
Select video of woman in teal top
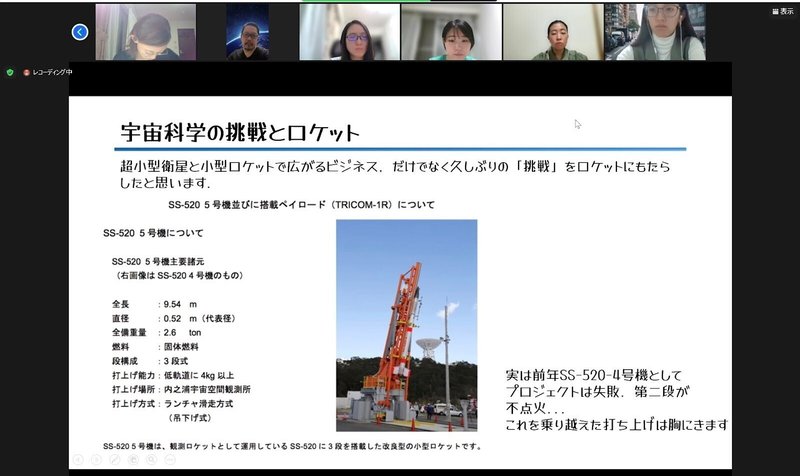pyautogui.click(x=452, y=32)
